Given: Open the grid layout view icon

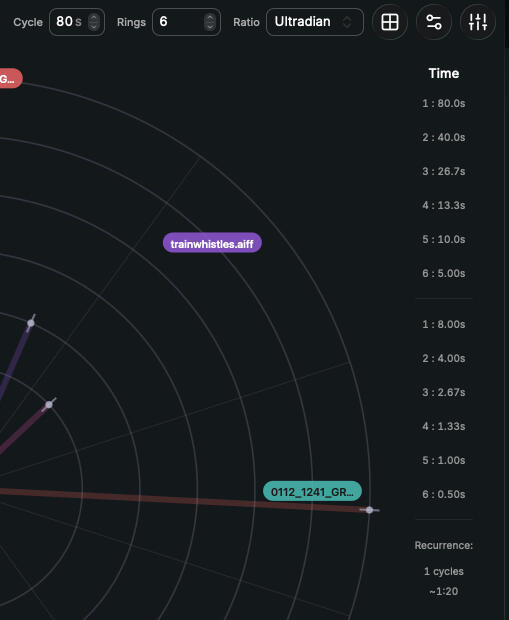Looking at the screenshot, I should coord(390,22).
